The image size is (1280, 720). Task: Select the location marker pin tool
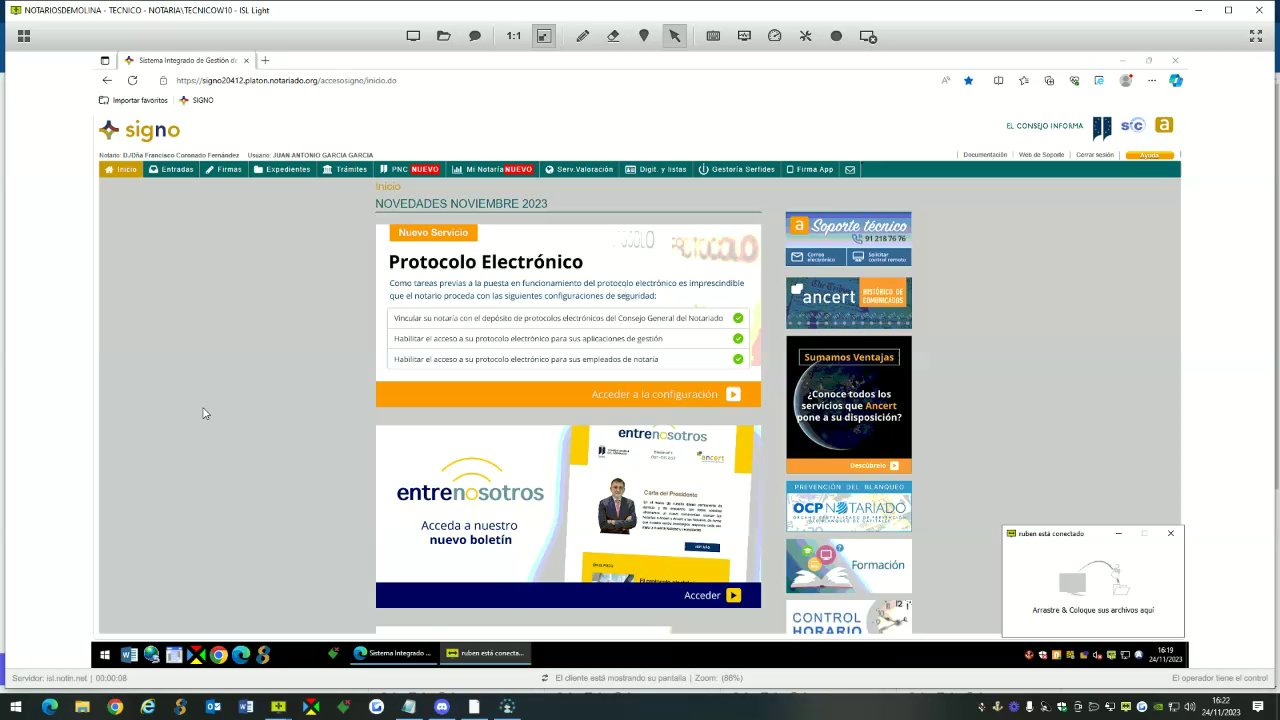click(644, 36)
